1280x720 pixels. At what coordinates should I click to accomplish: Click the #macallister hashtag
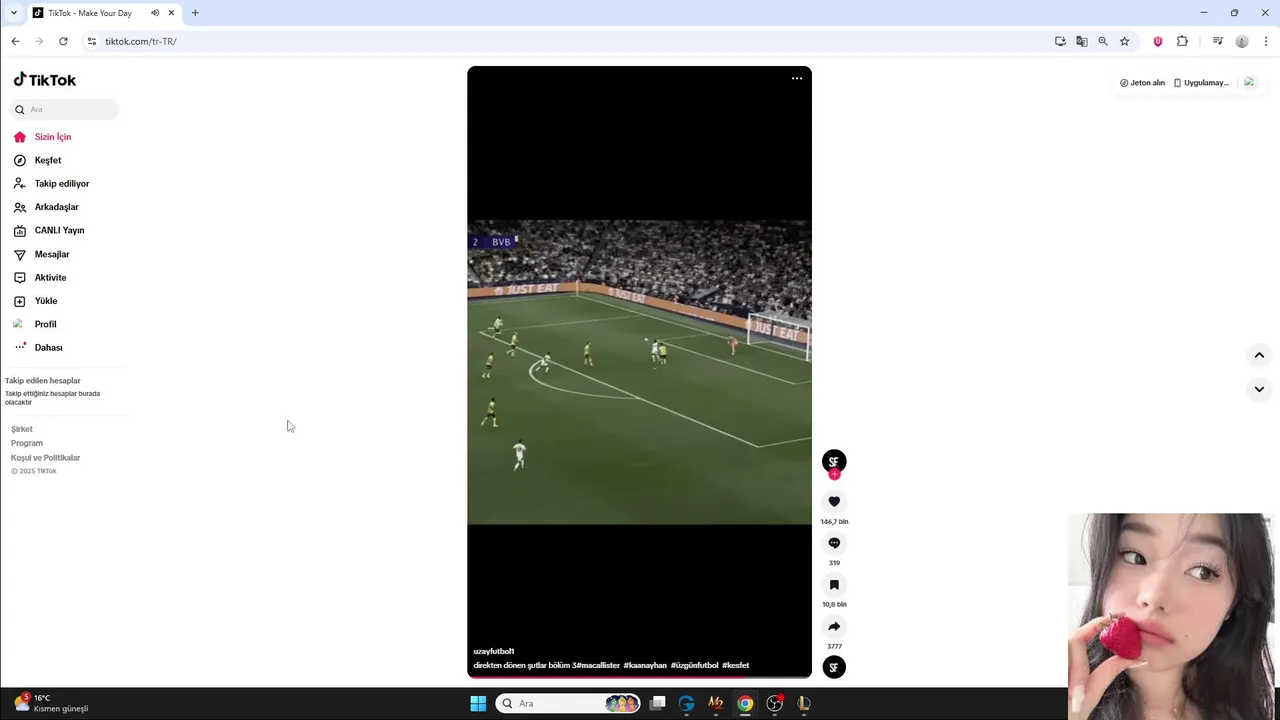pyautogui.click(x=597, y=665)
